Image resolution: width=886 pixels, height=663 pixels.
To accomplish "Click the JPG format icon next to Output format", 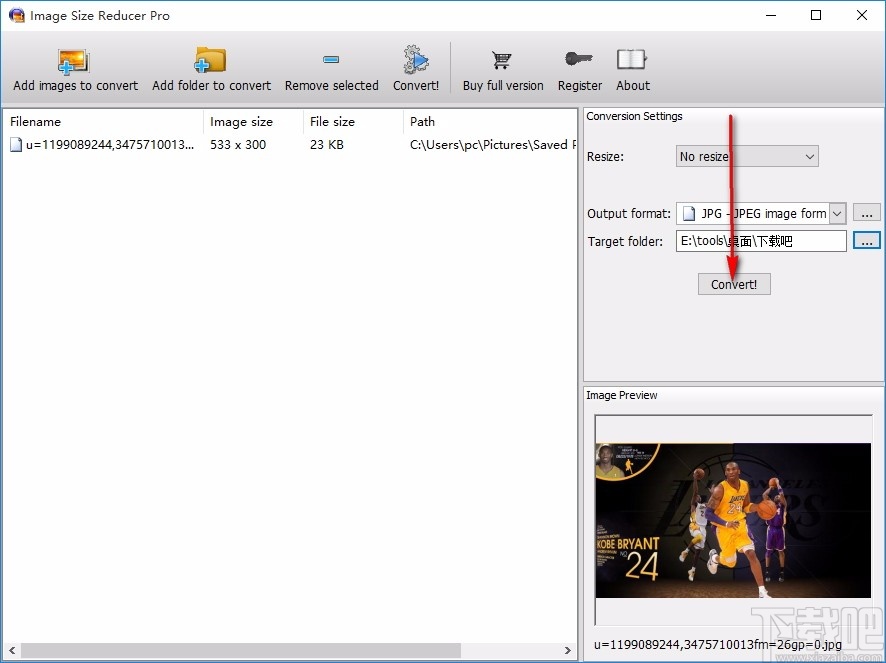I will point(688,213).
